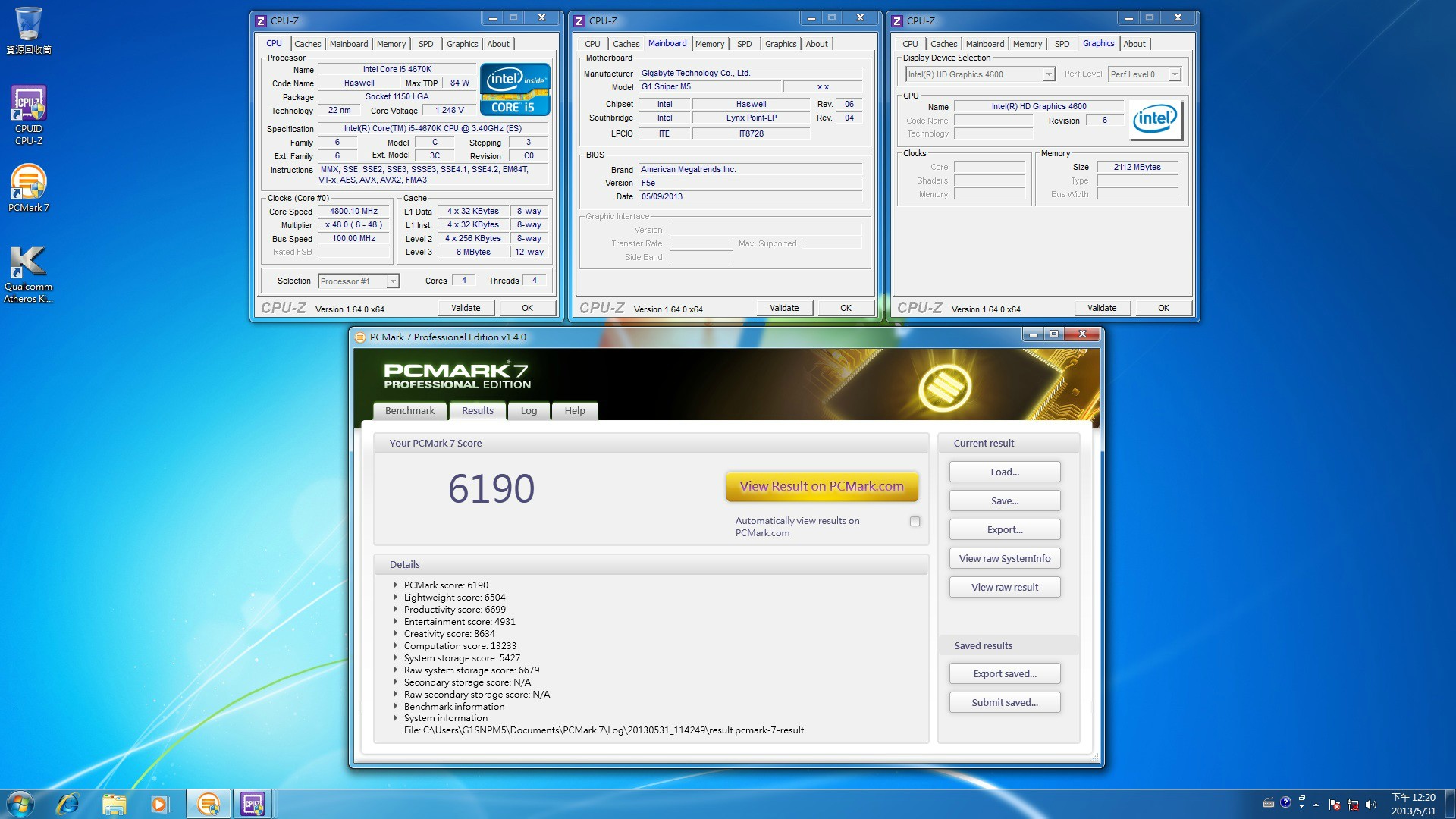Screen dimensions: 1456x819
Task: Expand Creativity score: 8634 detail
Action: click(x=395, y=633)
